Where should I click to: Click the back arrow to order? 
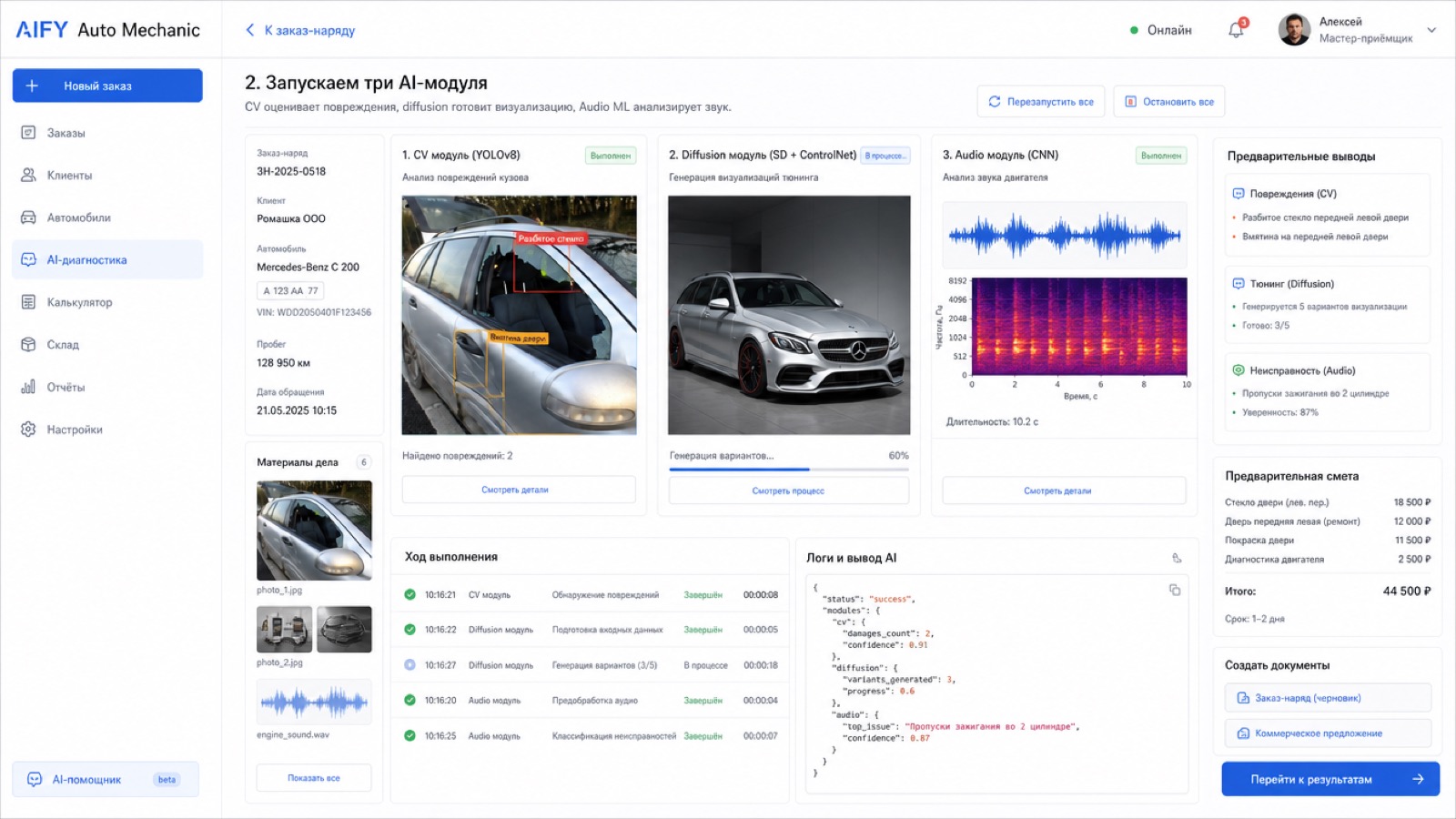[x=250, y=30]
